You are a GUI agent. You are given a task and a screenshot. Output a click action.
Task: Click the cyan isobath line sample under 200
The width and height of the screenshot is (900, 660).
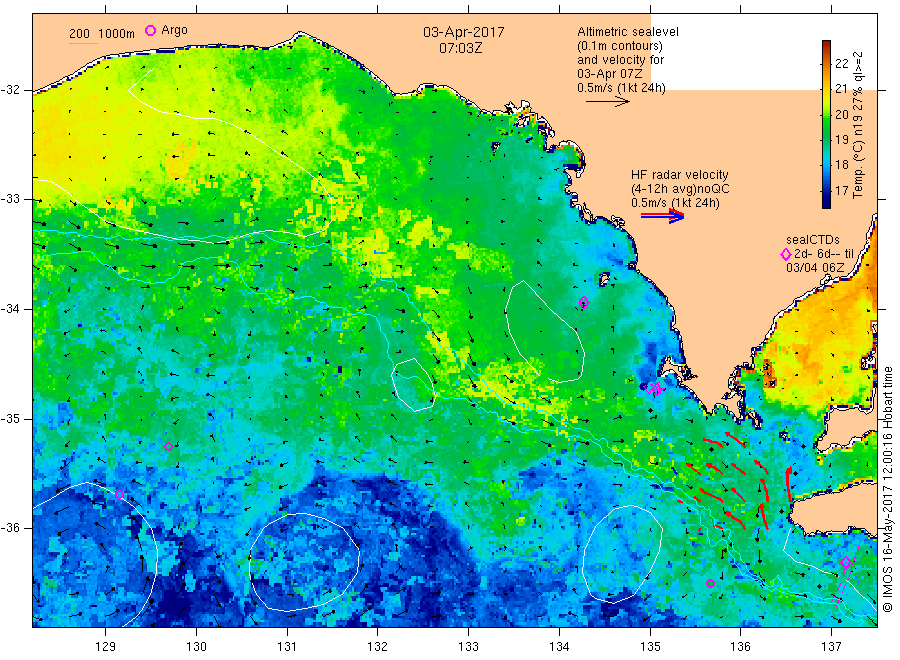(x=83, y=43)
